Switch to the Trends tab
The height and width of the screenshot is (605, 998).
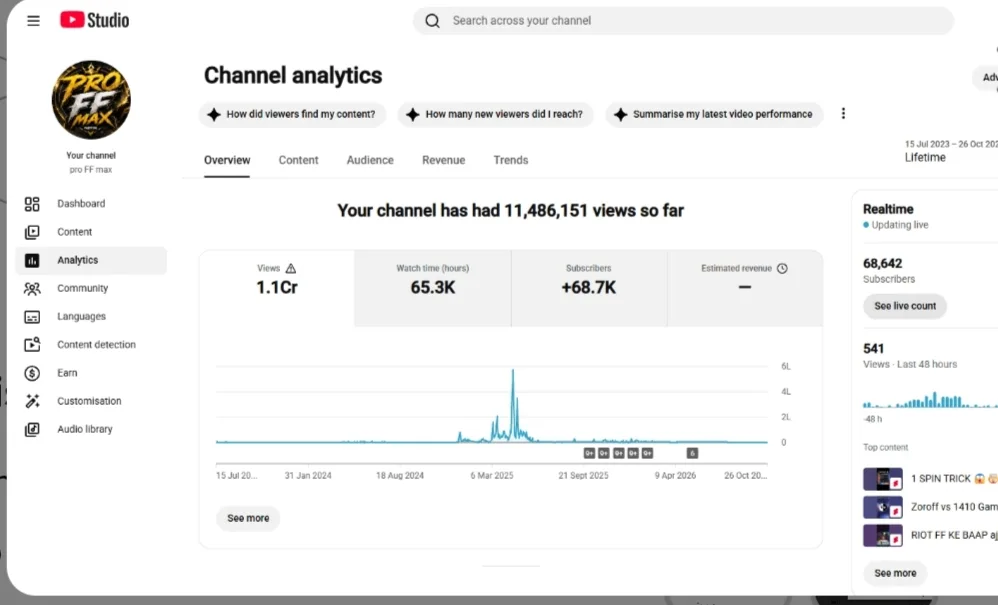510,160
